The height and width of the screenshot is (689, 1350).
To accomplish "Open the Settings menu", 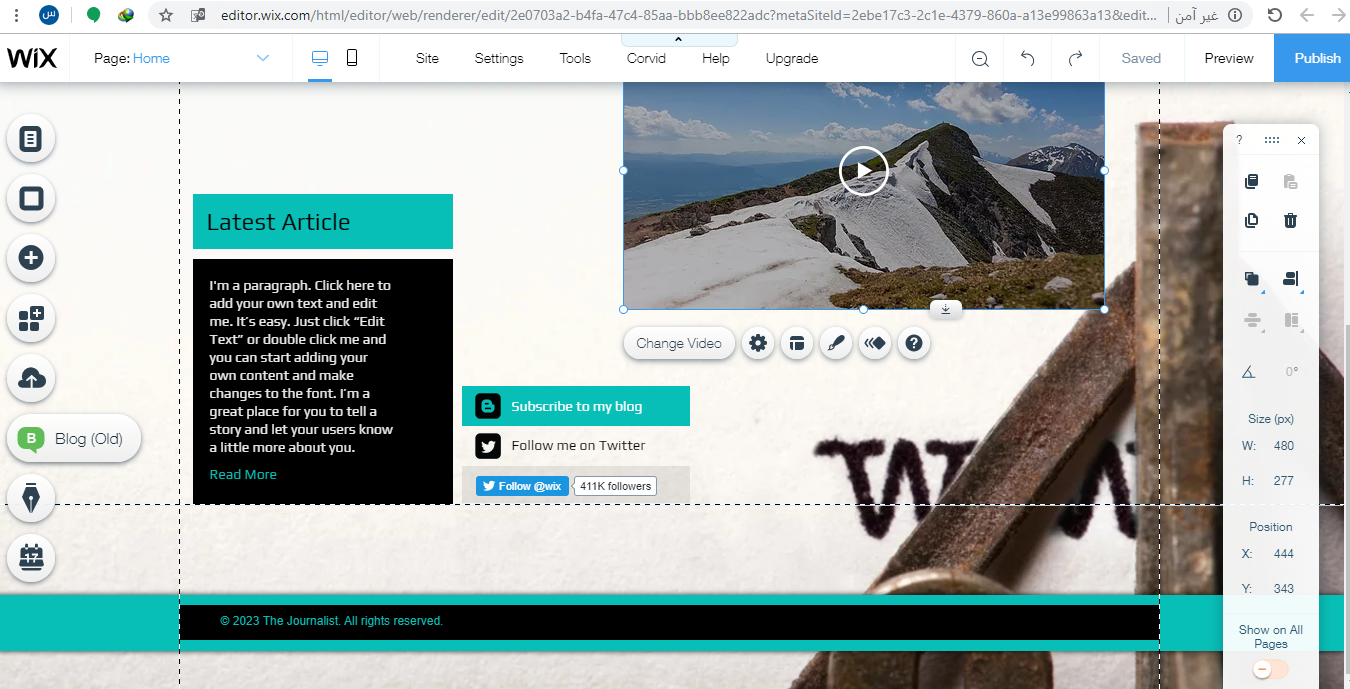I will pos(499,58).
